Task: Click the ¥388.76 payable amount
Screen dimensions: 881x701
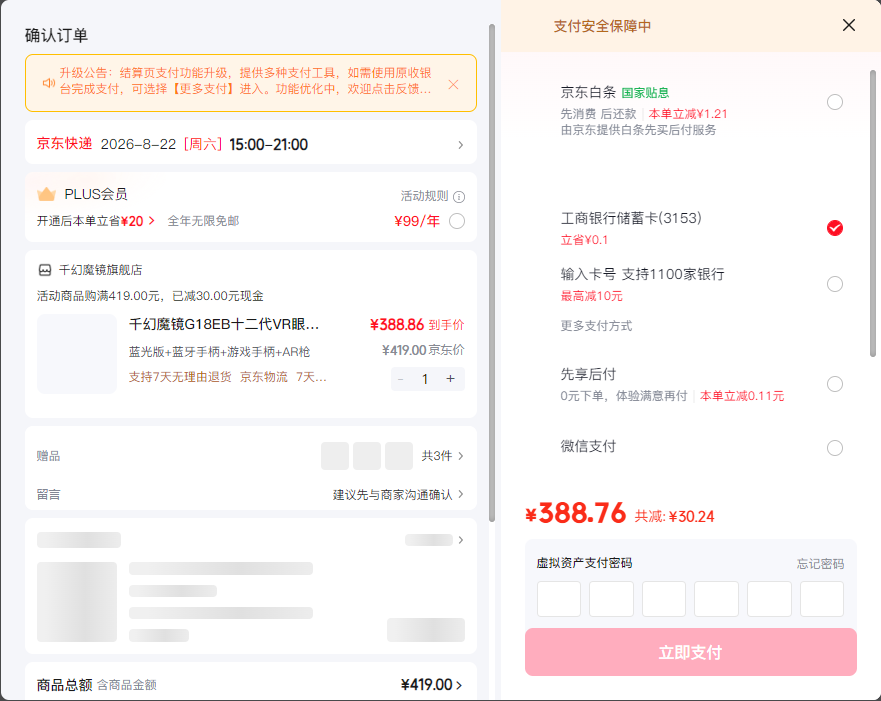Action: [x=575, y=513]
